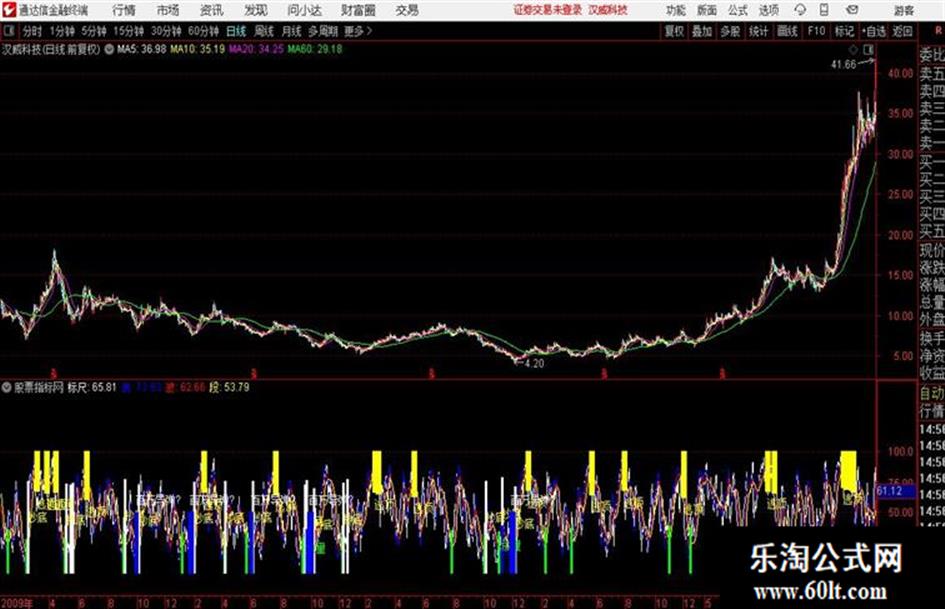The image size is (945, 609).
Task: Open the 财富圈 menu
Action: click(358, 10)
